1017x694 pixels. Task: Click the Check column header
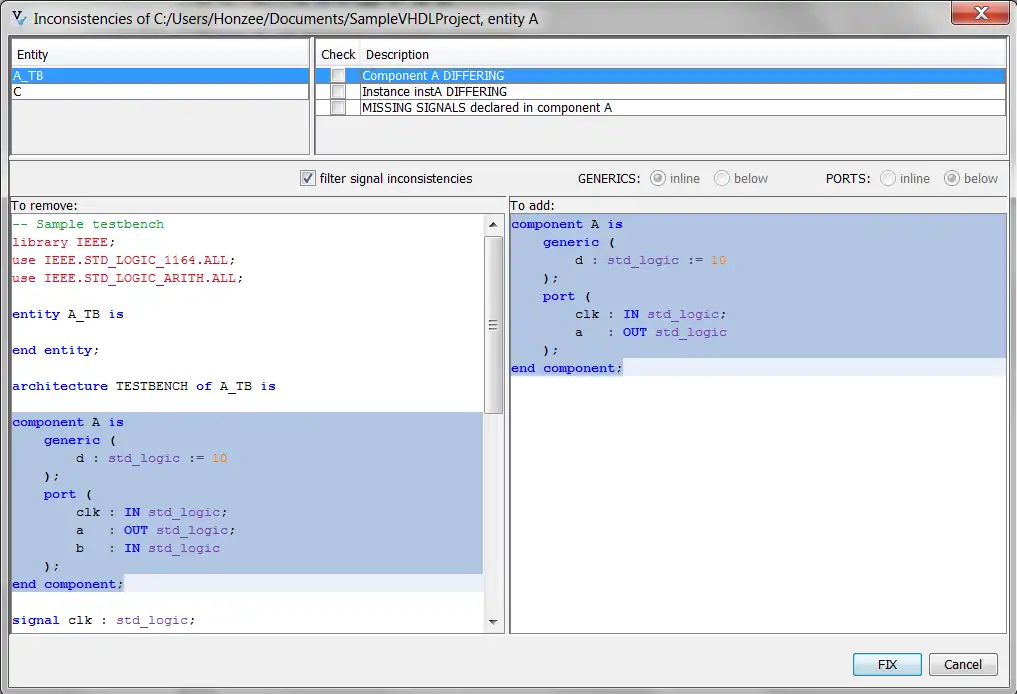pyautogui.click(x=338, y=55)
